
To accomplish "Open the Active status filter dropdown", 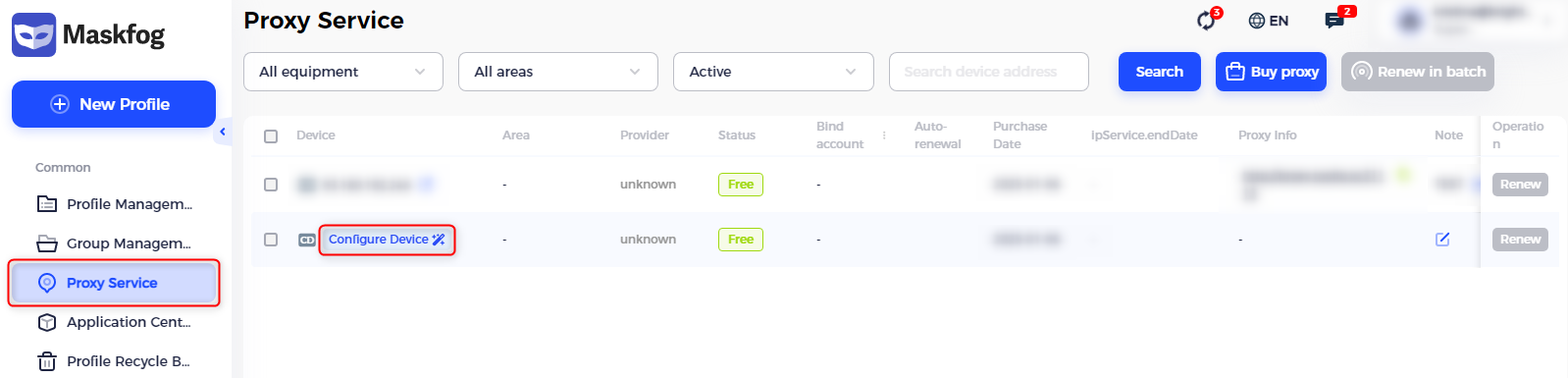I will (x=773, y=72).
